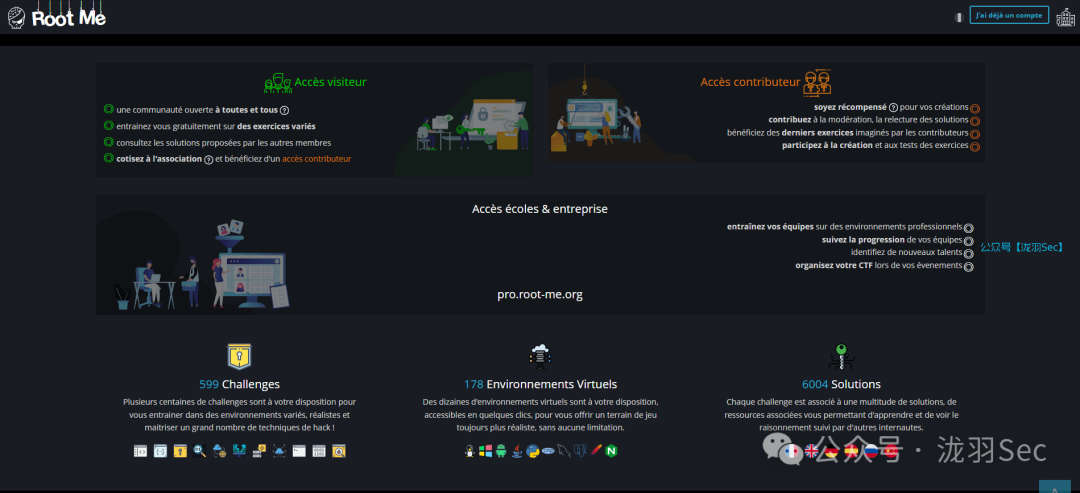Click the green key Solutions icon
Screen dimensions: 1080x493
[841, 357]
